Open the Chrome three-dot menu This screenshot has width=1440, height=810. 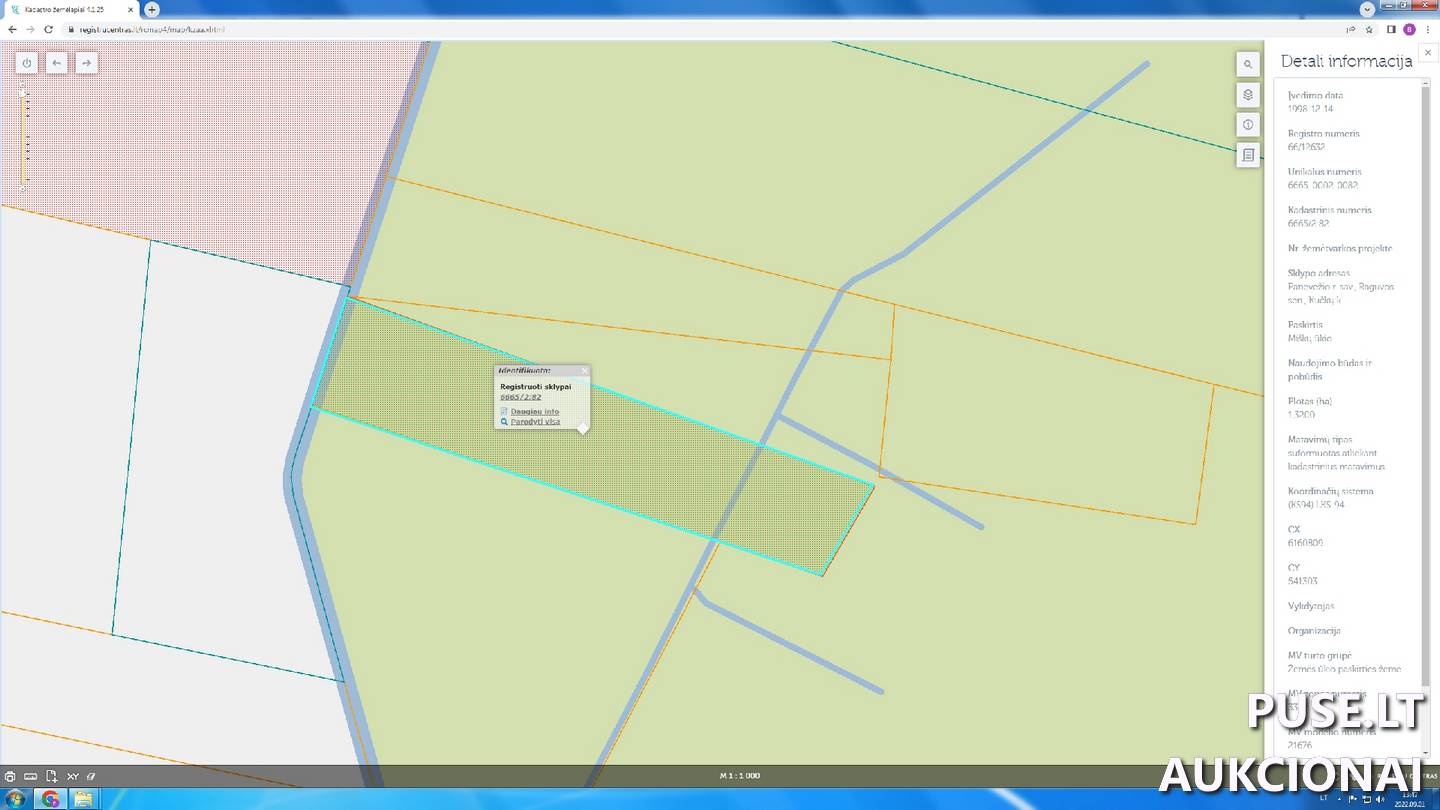pos(1427,29)
